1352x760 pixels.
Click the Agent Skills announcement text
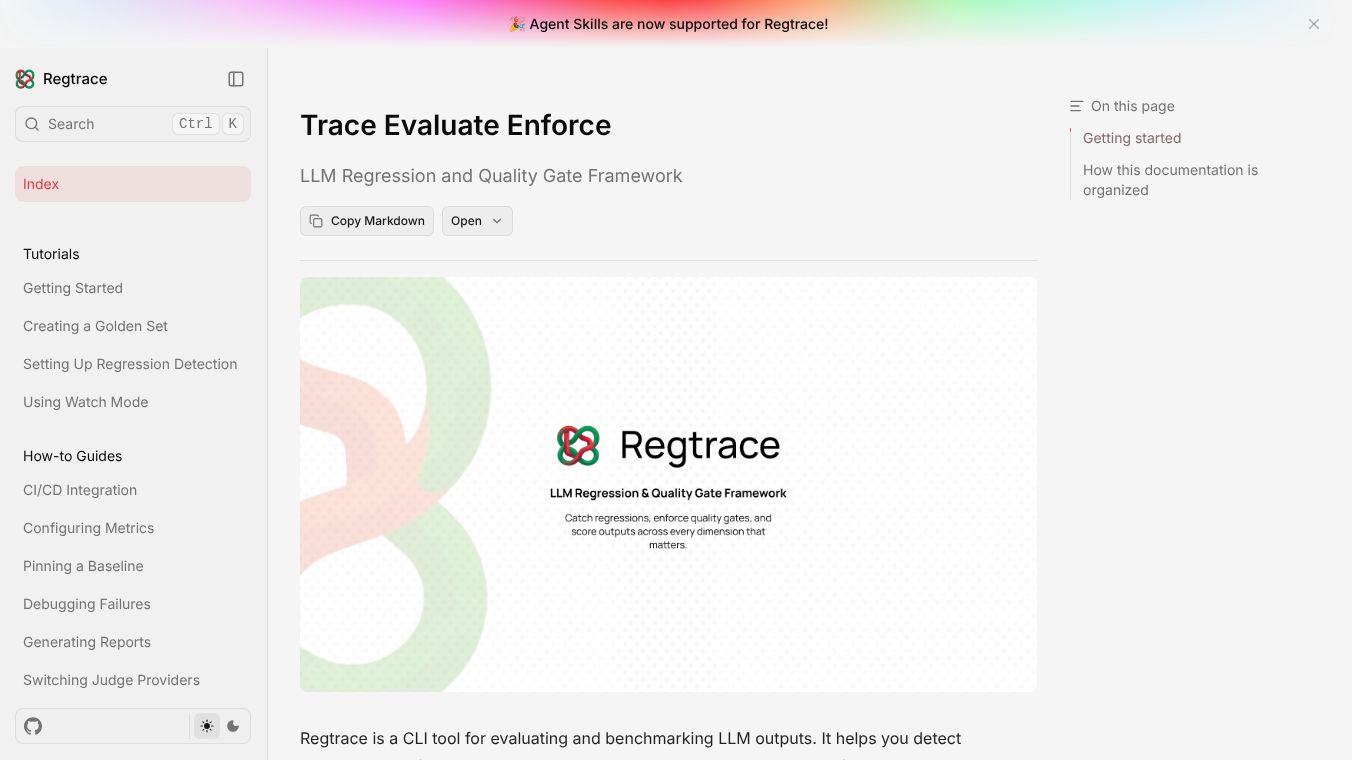tap(668, 24)
